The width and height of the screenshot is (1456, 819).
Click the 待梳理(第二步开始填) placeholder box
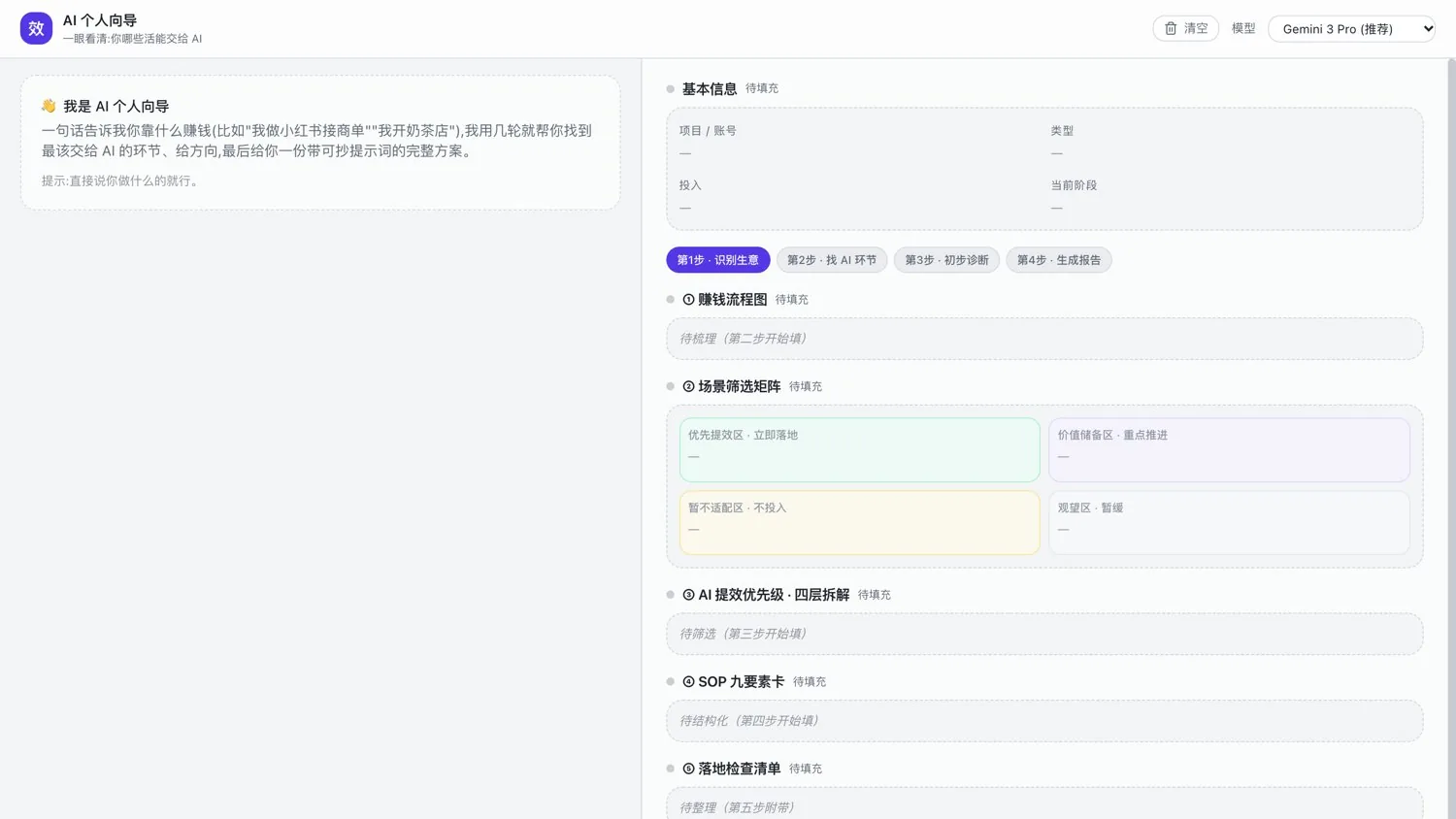coord(1044,339)
